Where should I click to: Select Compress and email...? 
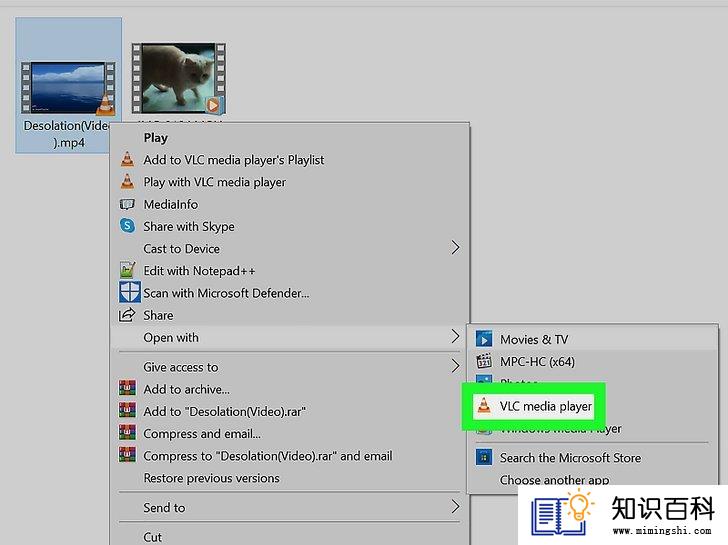coord(202,434)
